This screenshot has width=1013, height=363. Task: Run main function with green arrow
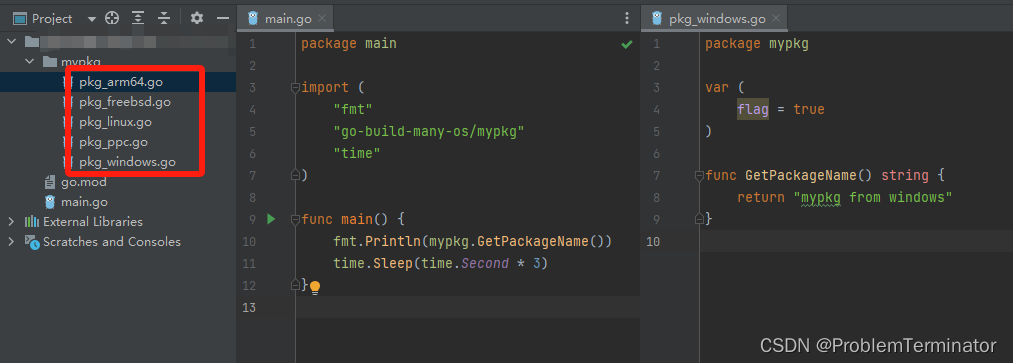271,219
